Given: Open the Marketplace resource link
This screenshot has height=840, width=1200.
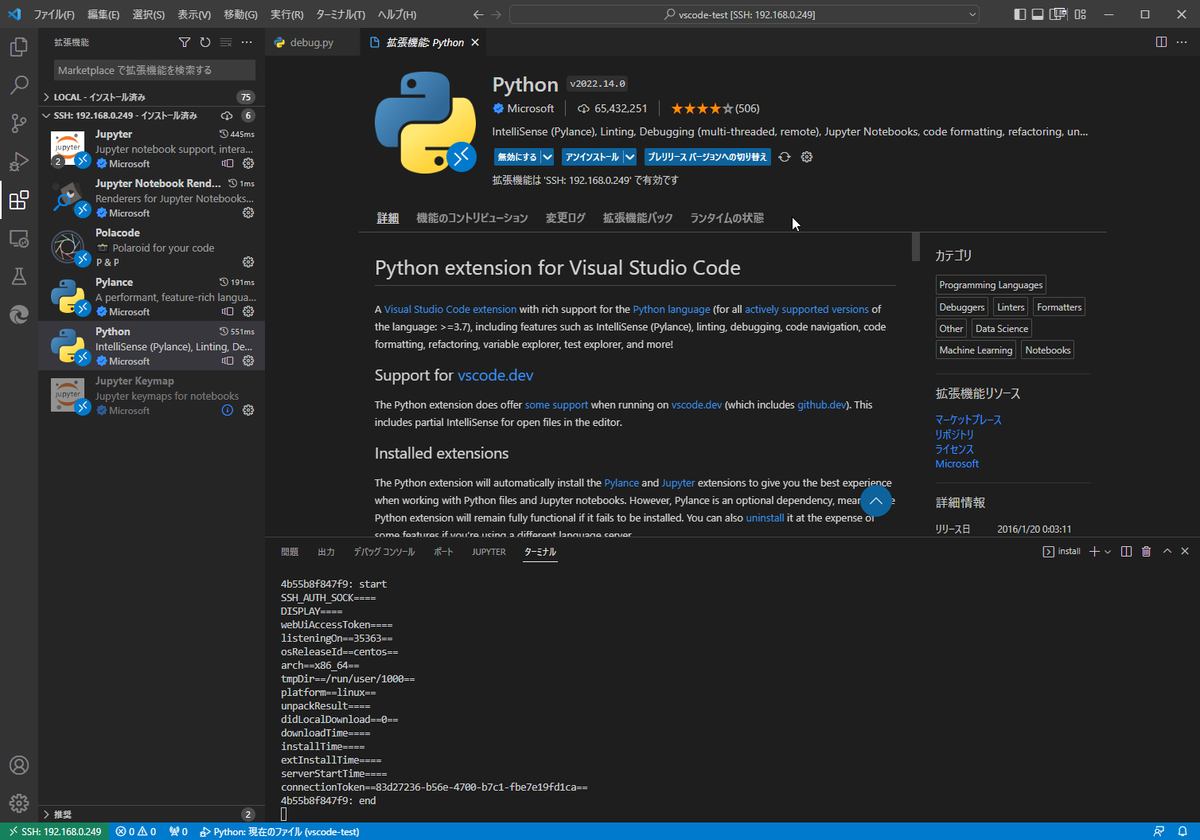Looking at the screenshot, I should (x=968, y=420).
